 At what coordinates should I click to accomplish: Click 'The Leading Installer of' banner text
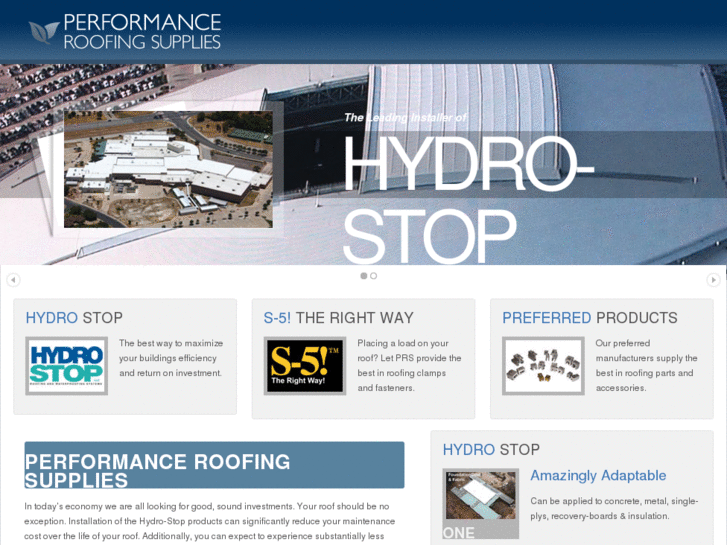tap(405, 118)
